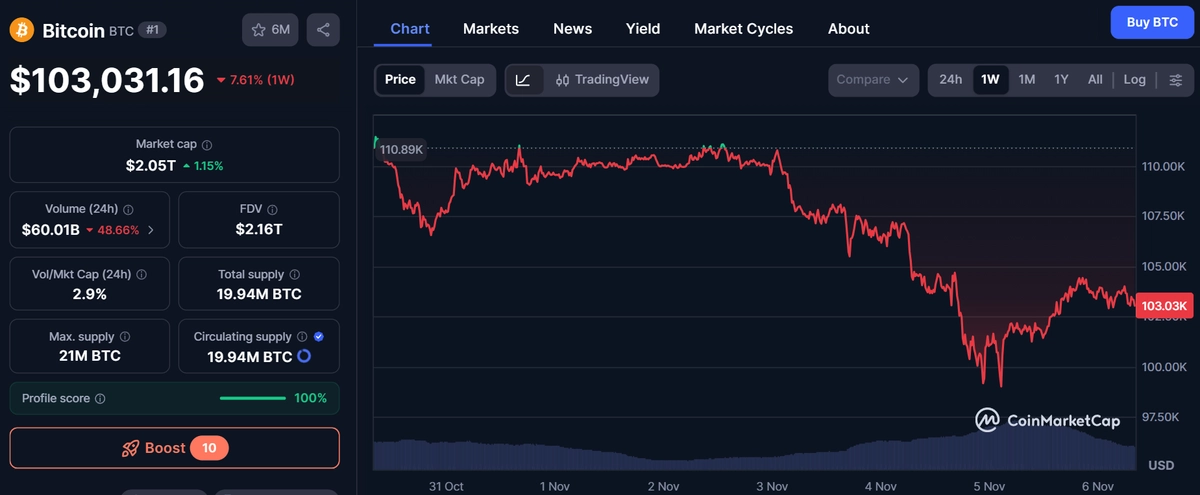Click the Profile score progress bar
The image size is (1200, 495).
pyautogui.click(x=253, y=398)
